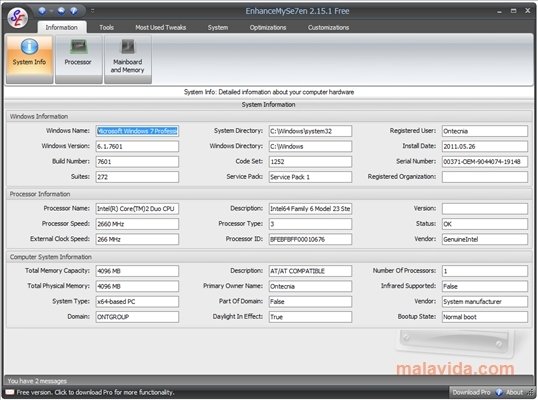This screenshot has height=400, width=538.
Task: Click the Suites field showing 272
Action: 137,177
